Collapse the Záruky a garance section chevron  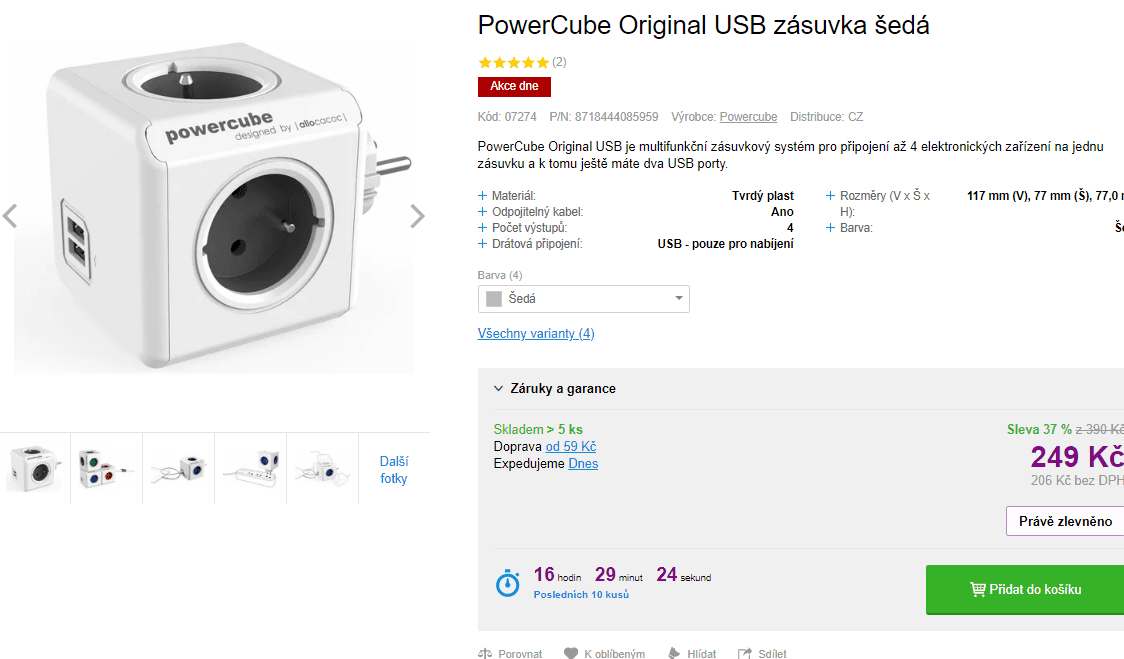497,388
